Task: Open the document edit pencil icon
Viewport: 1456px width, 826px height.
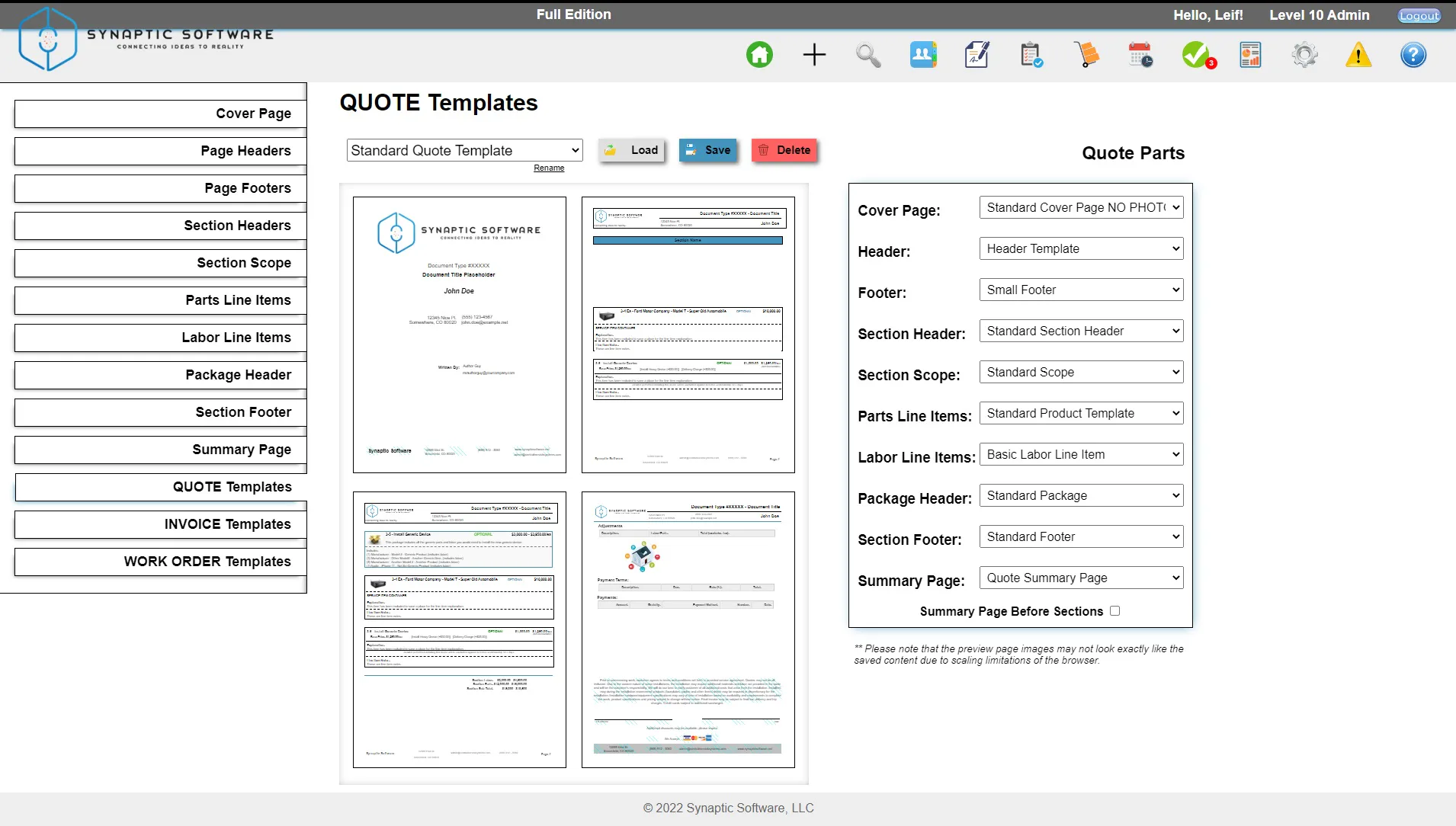Action: coord(977,55)
